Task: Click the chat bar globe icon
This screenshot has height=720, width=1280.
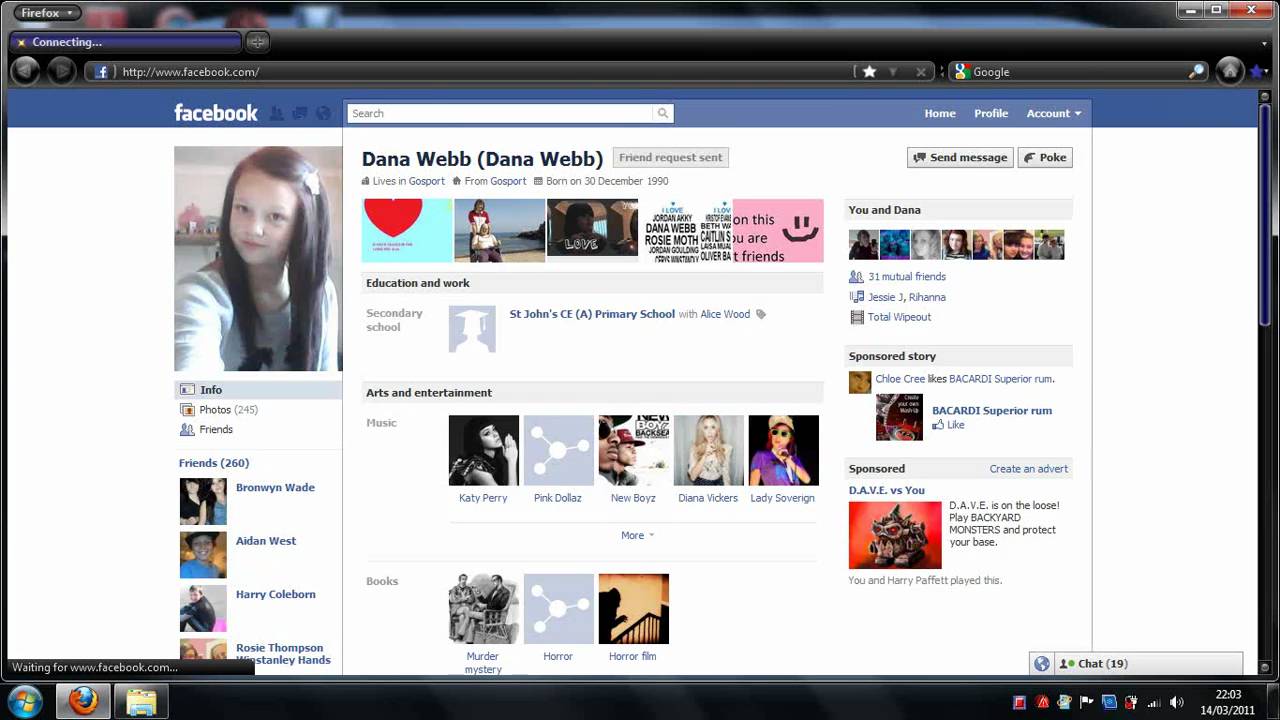Action: (x=1042, y=664)
